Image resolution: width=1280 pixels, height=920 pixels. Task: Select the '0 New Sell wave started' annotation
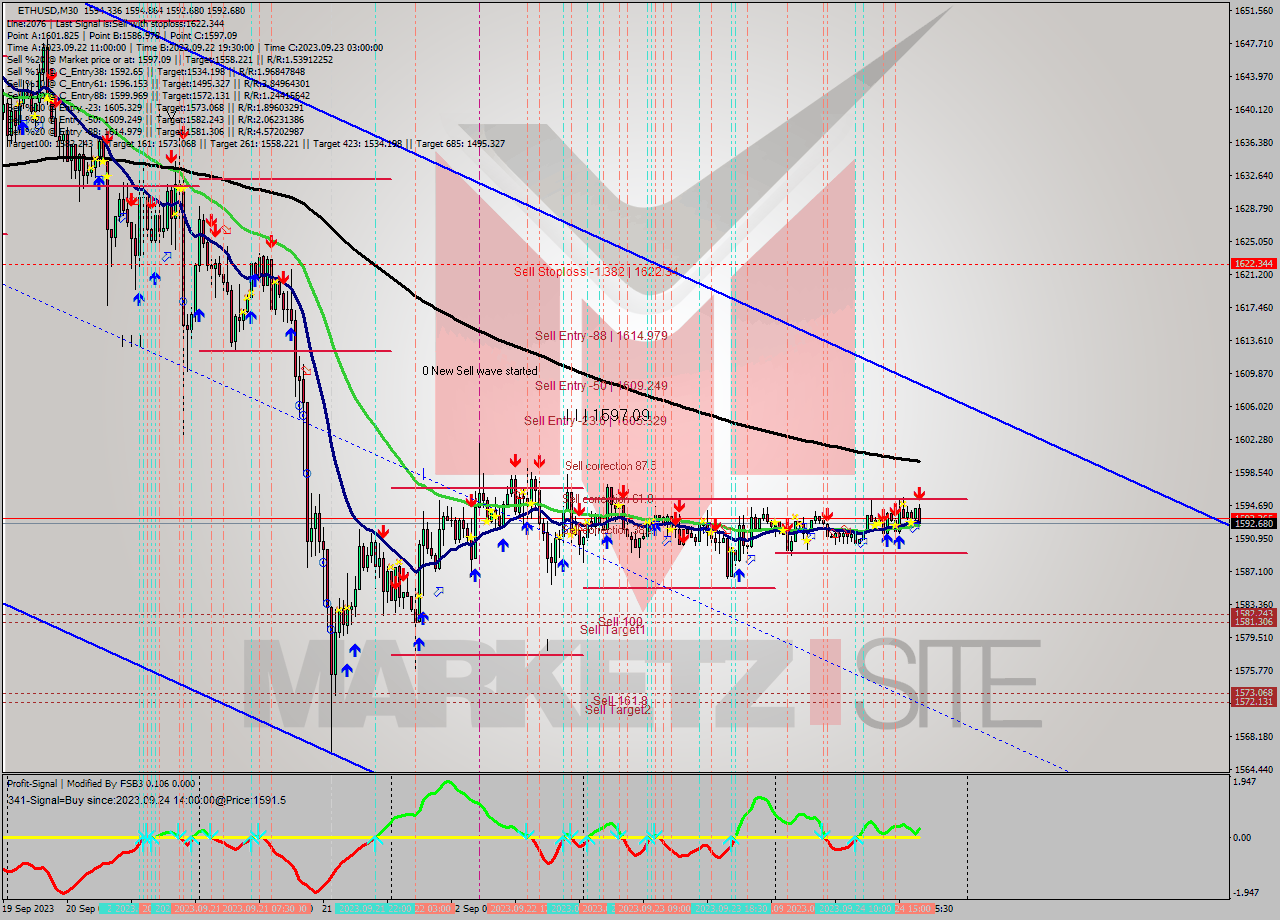click(479, 371)
